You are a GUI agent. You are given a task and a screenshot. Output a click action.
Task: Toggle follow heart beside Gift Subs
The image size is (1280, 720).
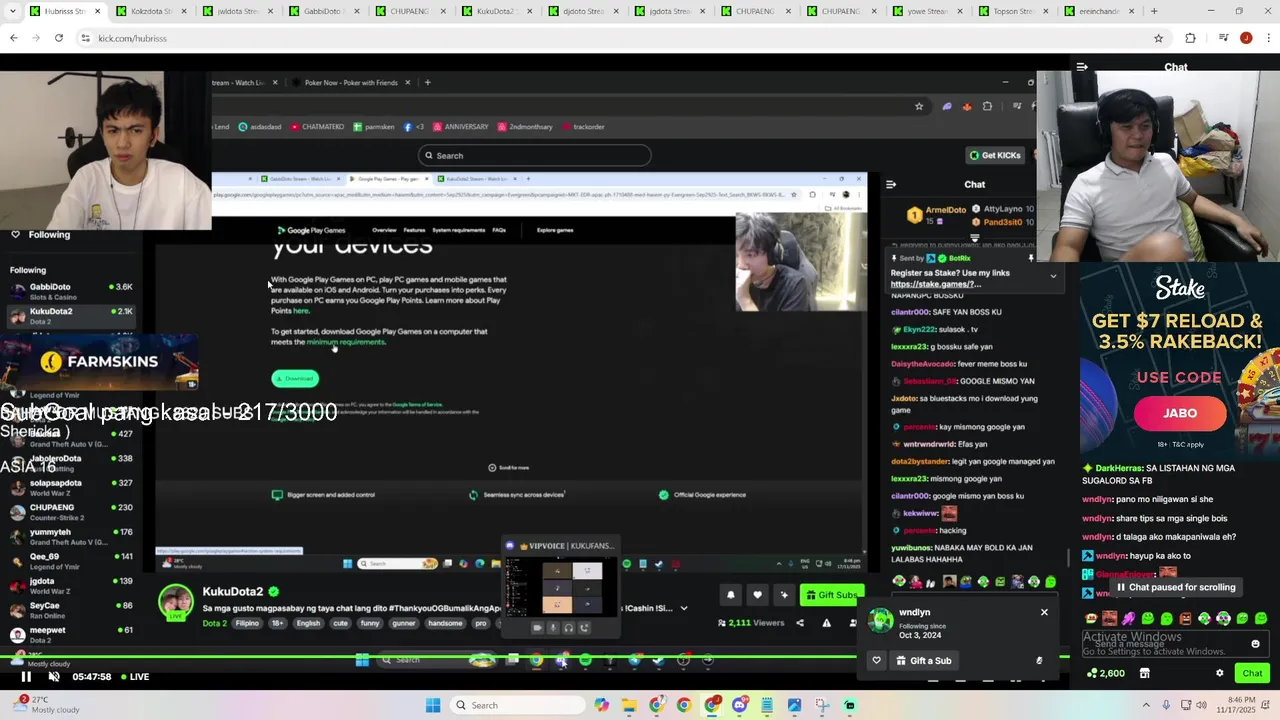pyautogui.click(x=757, y=595)
